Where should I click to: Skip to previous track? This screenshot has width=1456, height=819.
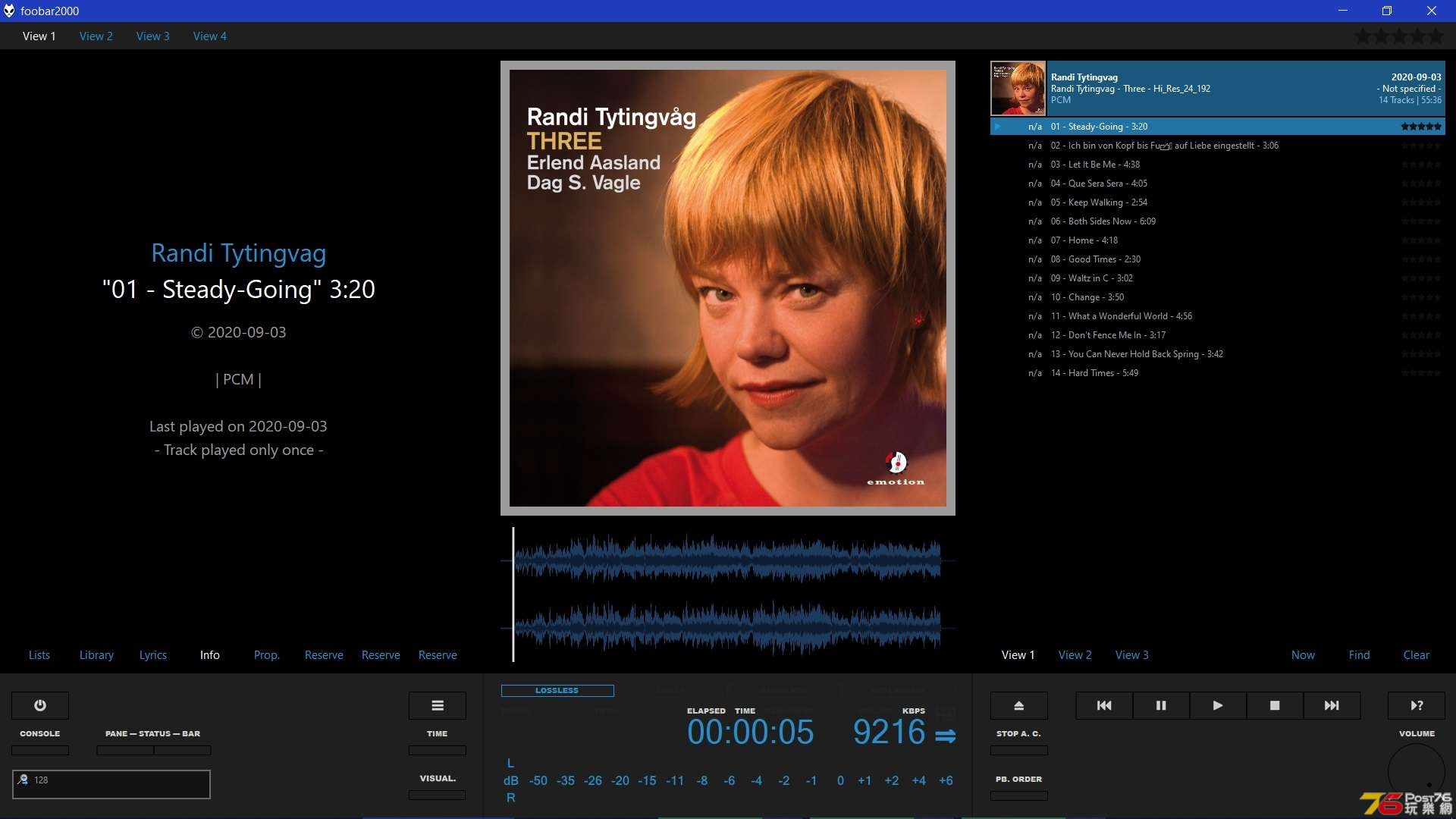click(x=1104, y=705)
